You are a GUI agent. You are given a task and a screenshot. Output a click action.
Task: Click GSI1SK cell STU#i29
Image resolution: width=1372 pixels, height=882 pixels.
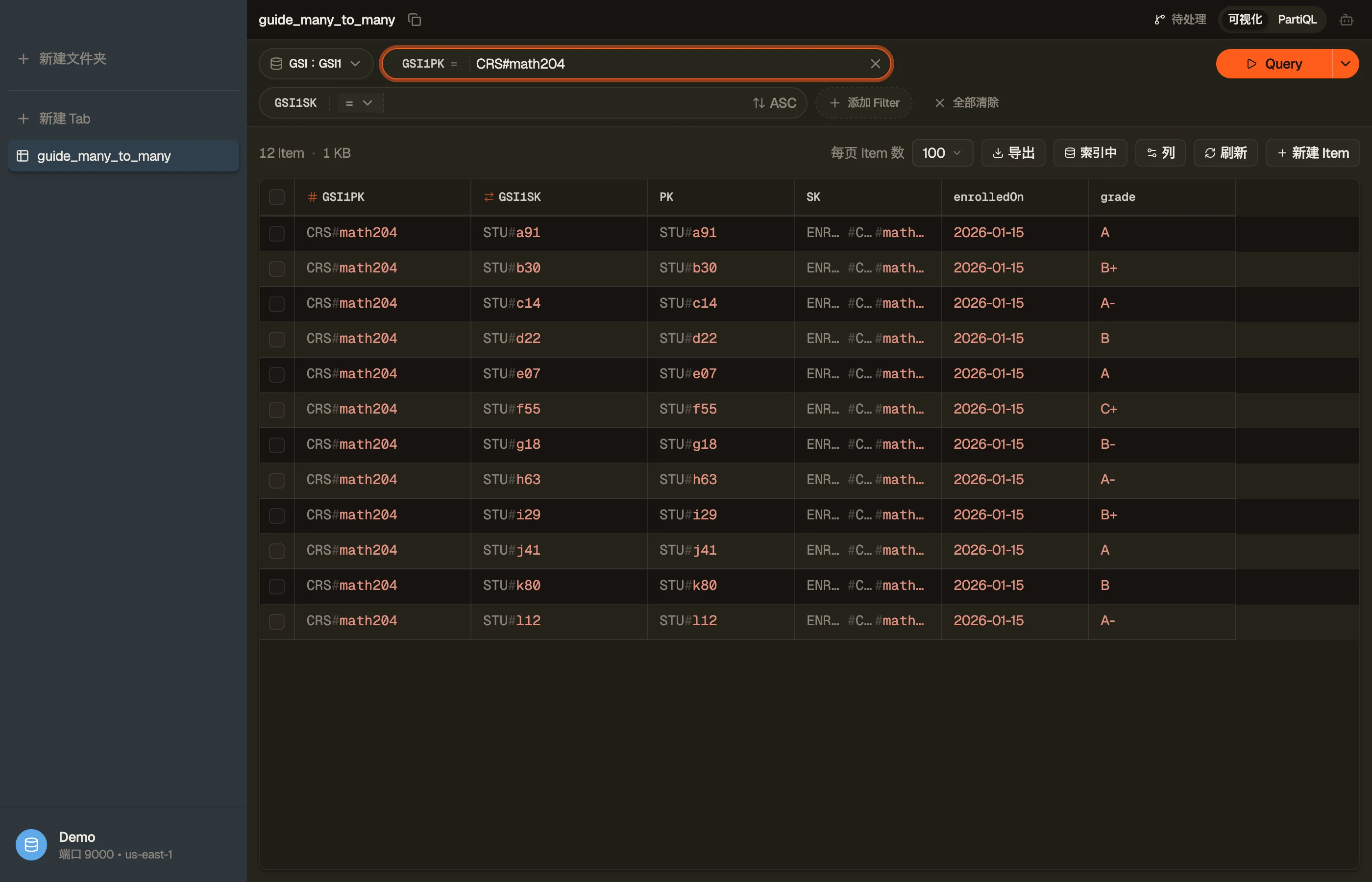[559, 515]
